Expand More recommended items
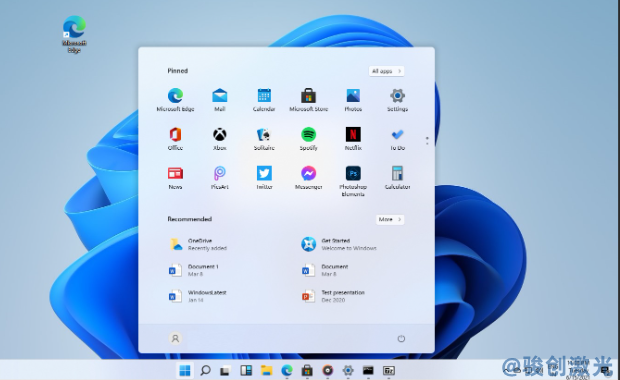The width and height of the screenshot is (620, 380). [390, 219]
